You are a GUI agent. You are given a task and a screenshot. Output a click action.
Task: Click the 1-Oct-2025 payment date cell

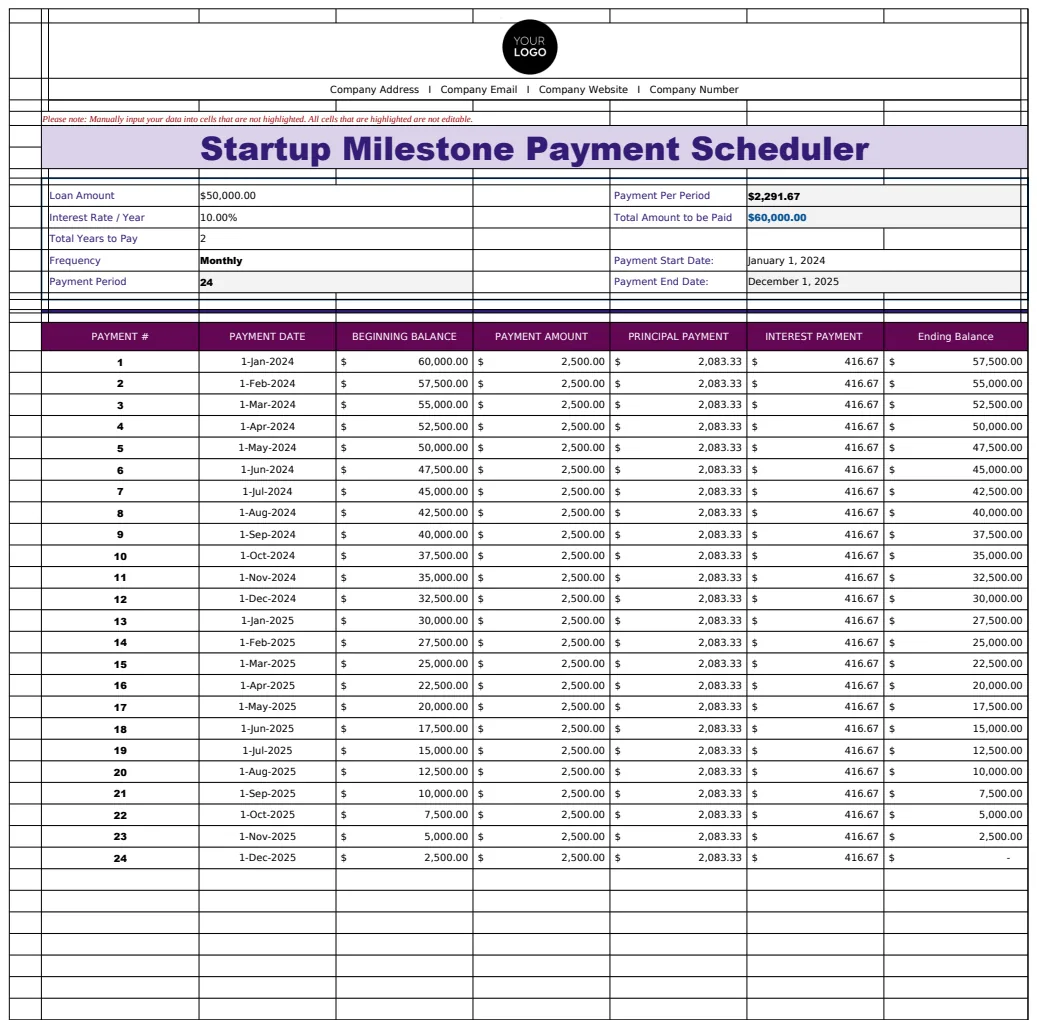[267, 814]
